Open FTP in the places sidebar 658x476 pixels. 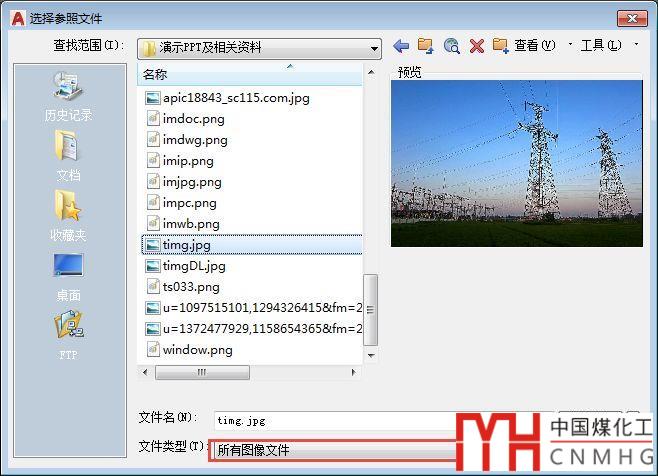pos(68,335)
